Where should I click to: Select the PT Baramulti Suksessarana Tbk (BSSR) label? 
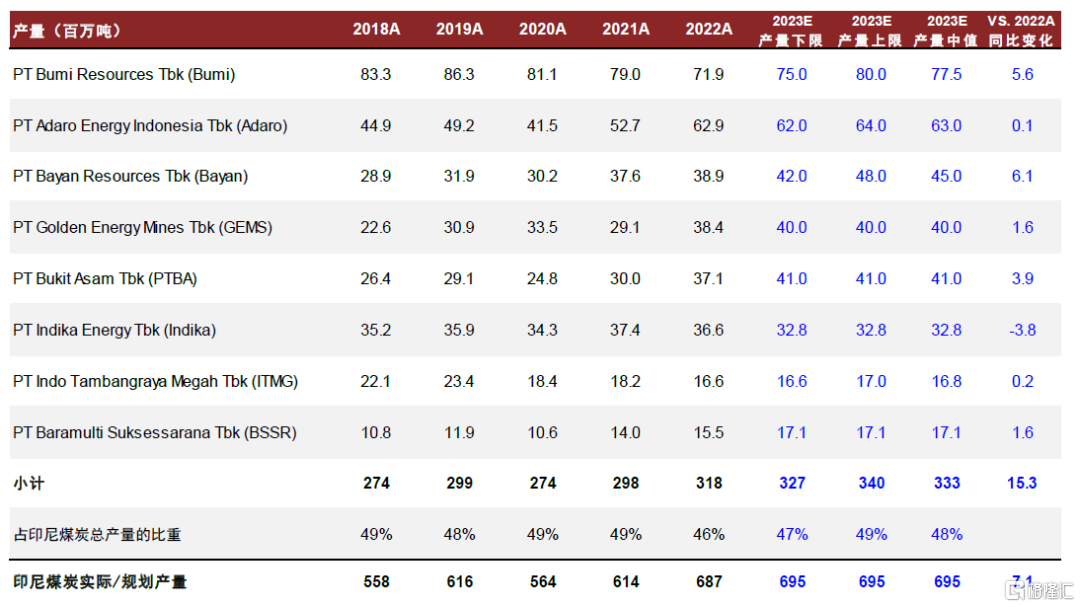(x=155, y=433)
